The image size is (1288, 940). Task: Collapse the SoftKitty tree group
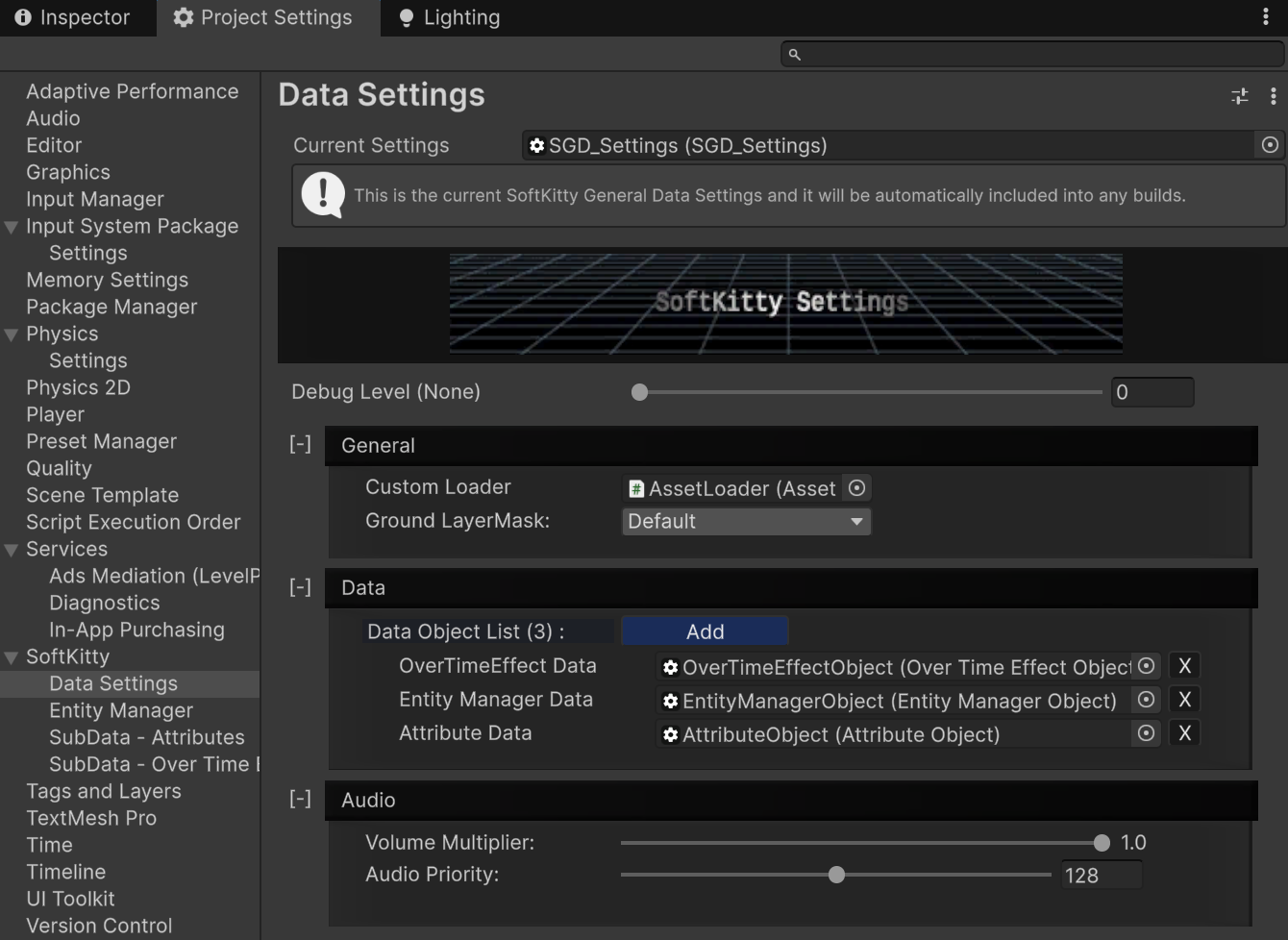(12, 657)
